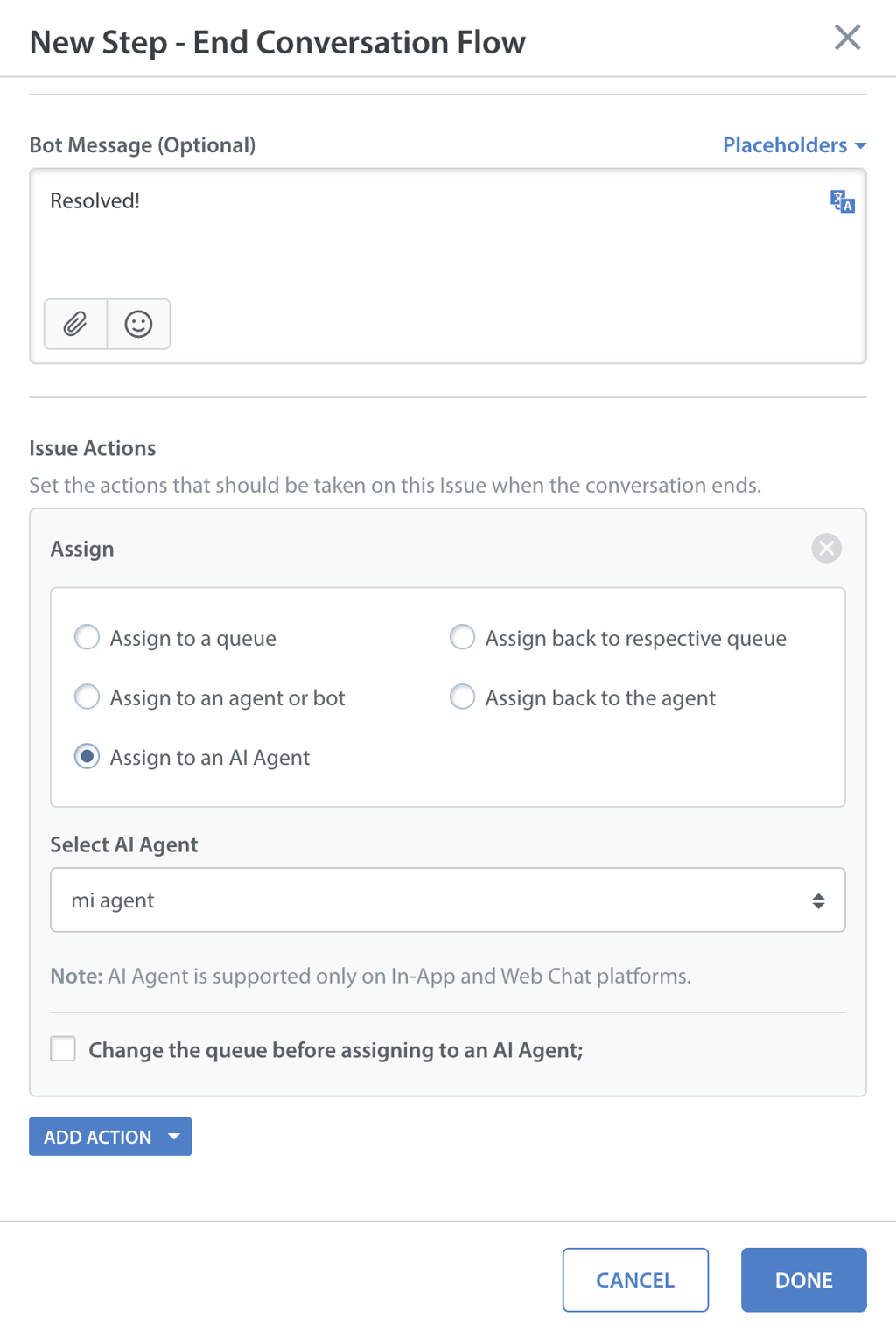896x1338 pixels.
Task: Open the Placeholders dropdown
Action: [785, 145]
